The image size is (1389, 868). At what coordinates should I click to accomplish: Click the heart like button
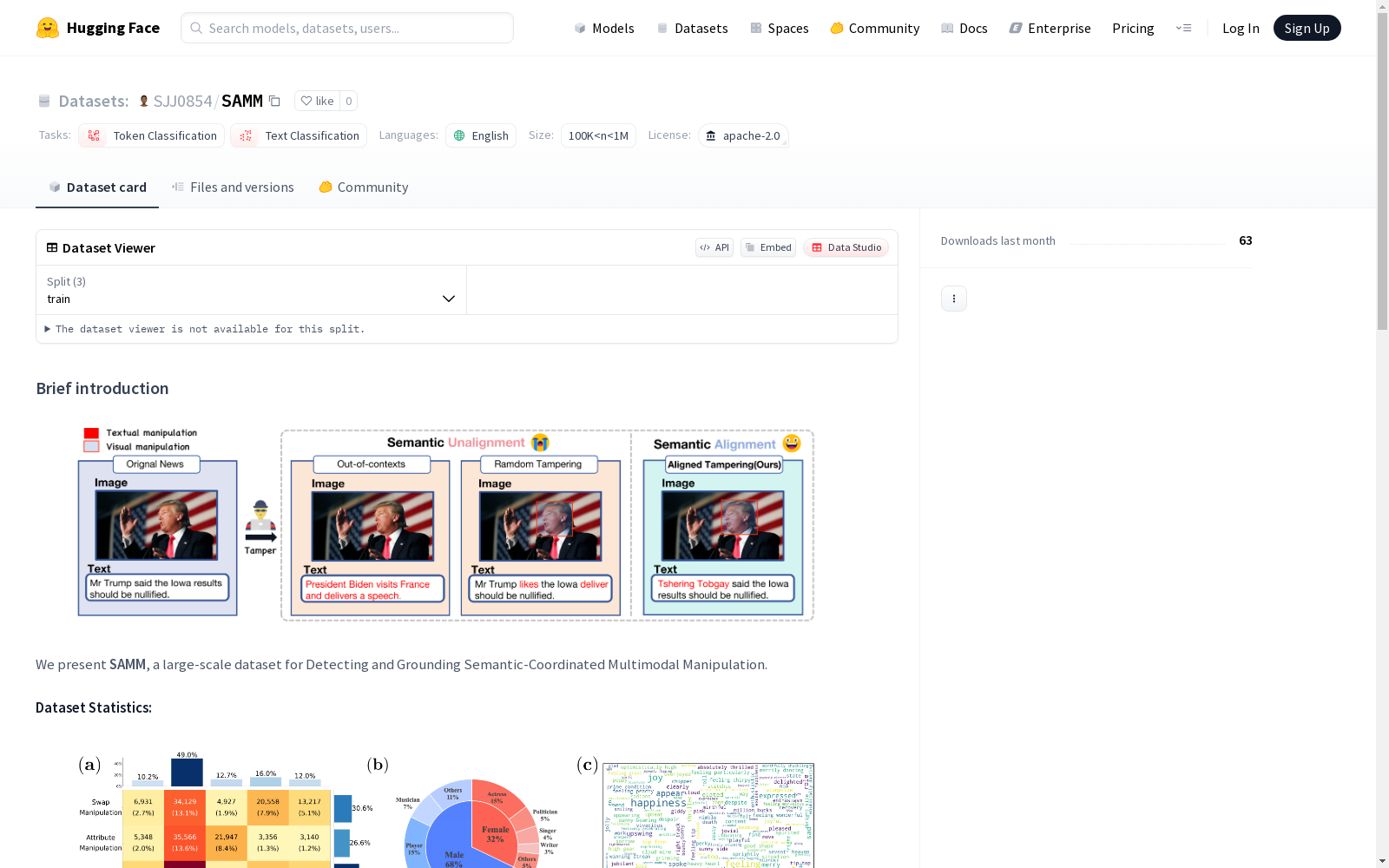[317, 101]
